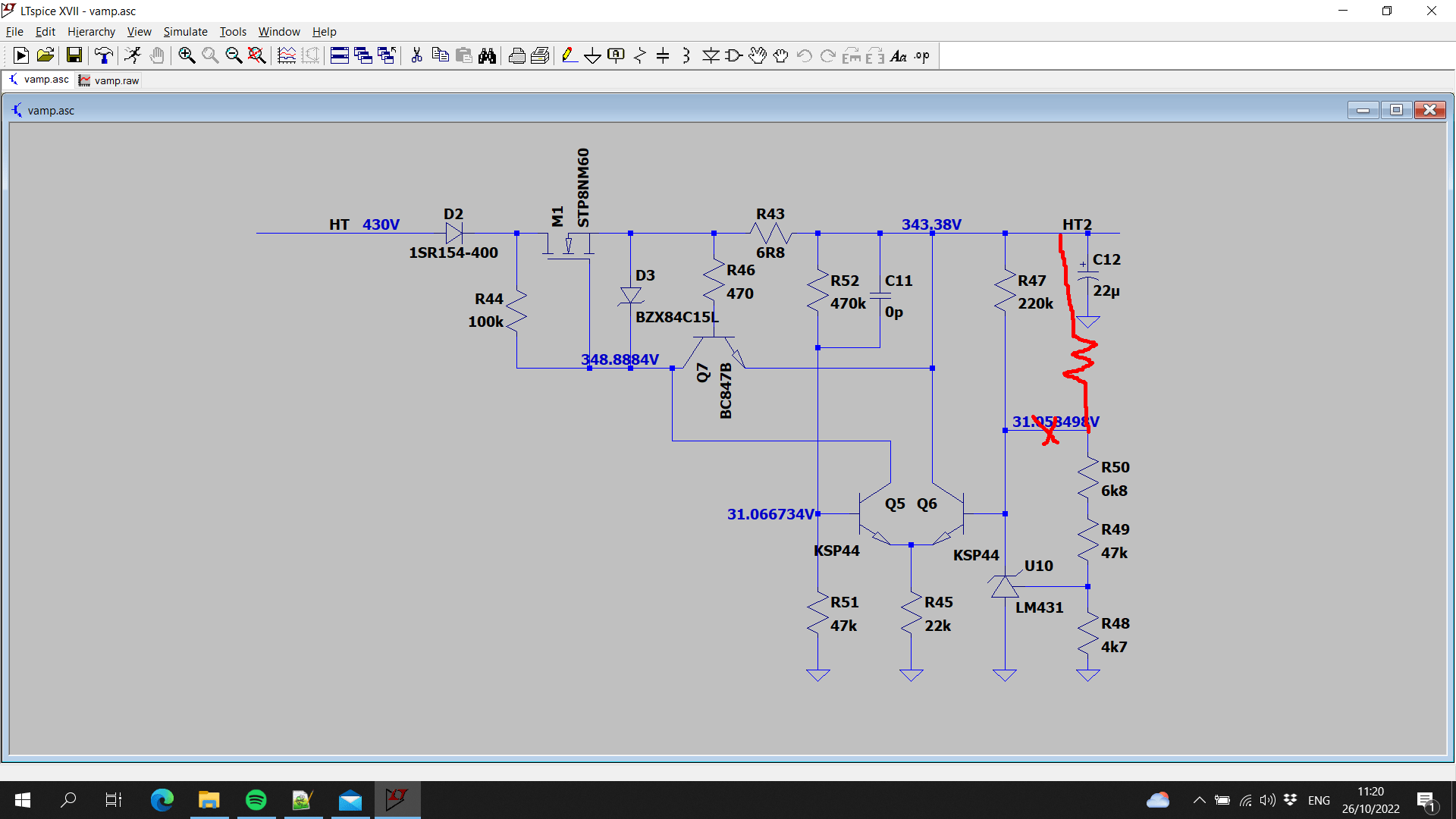Click the R43 6R8 resistor value

(x=770, y=253)
